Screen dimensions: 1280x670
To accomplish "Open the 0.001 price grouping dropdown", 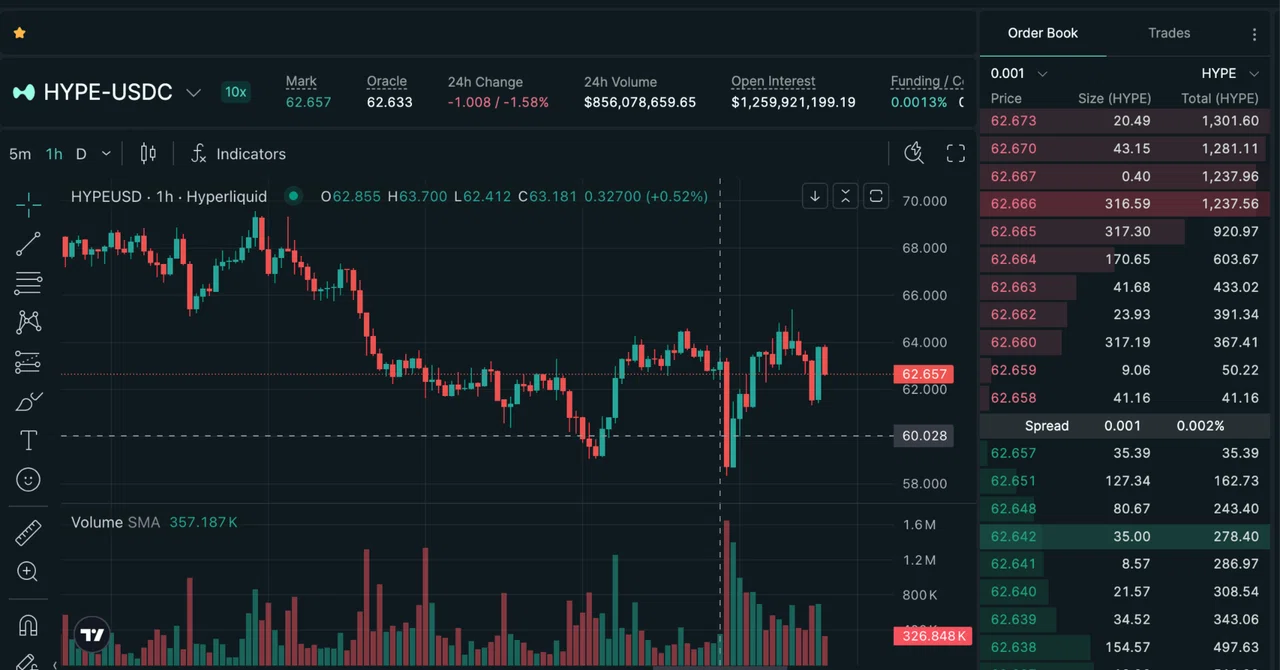I will click(1019, 73).
